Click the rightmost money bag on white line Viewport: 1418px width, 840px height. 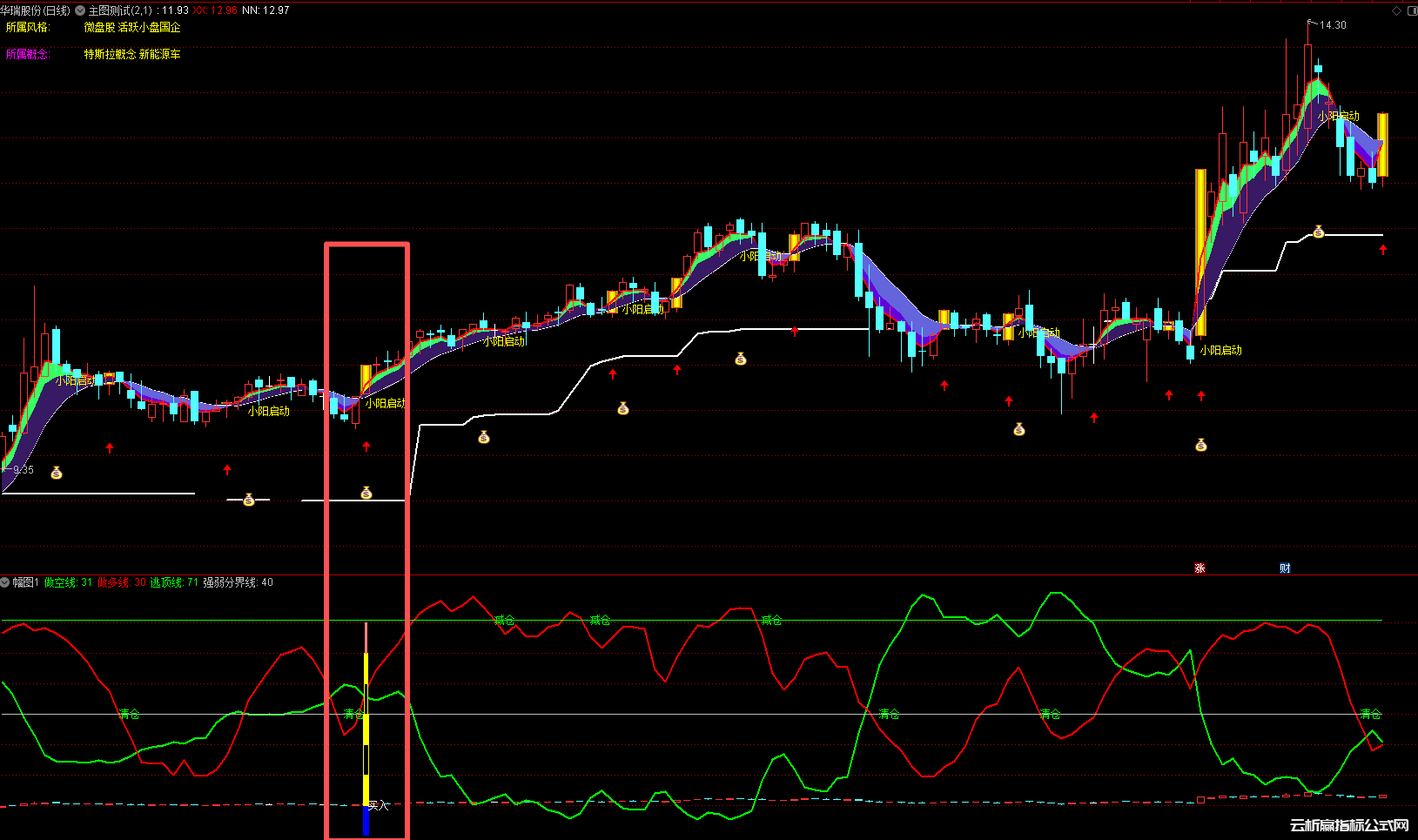1319,232
